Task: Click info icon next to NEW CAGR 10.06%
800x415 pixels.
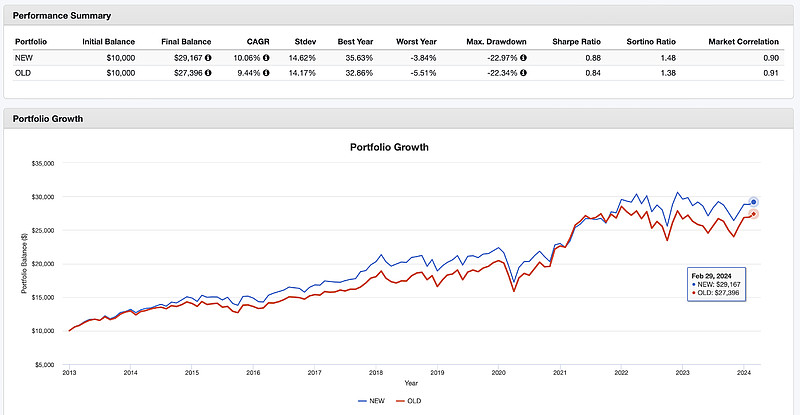Action: [265, 58]
